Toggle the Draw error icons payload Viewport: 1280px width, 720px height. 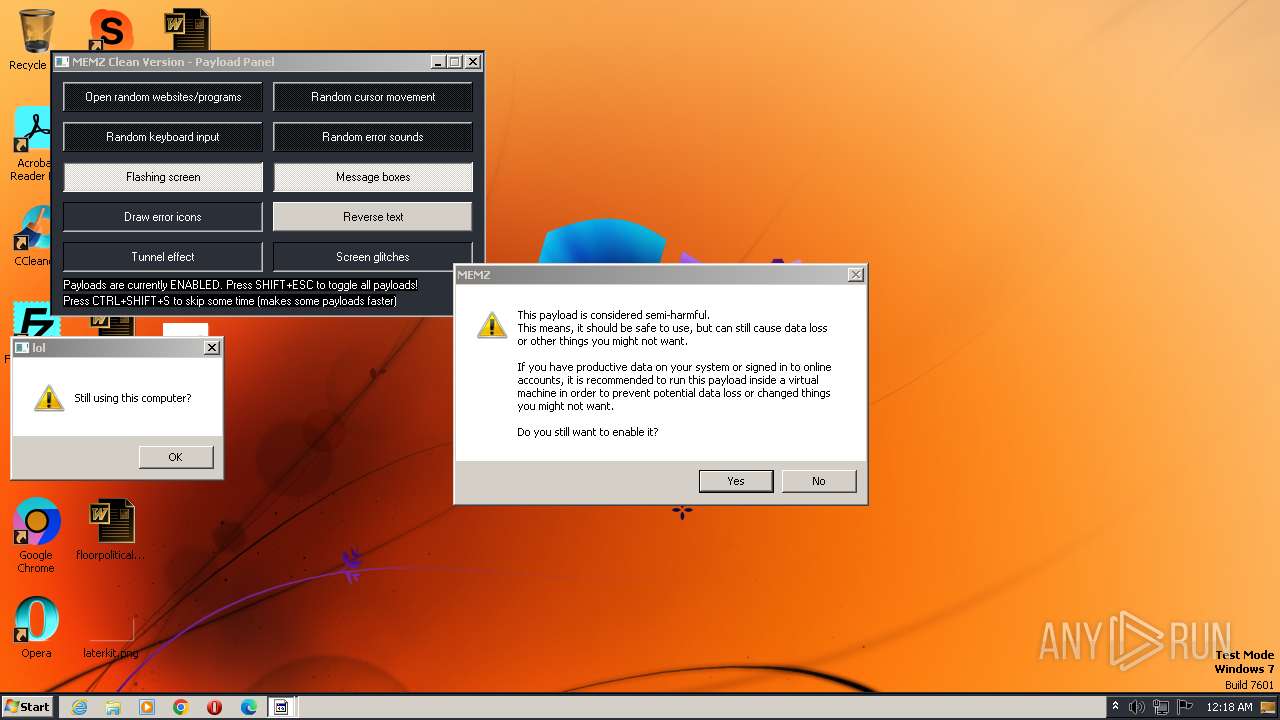pyautogui.click(x=163, y=217)
